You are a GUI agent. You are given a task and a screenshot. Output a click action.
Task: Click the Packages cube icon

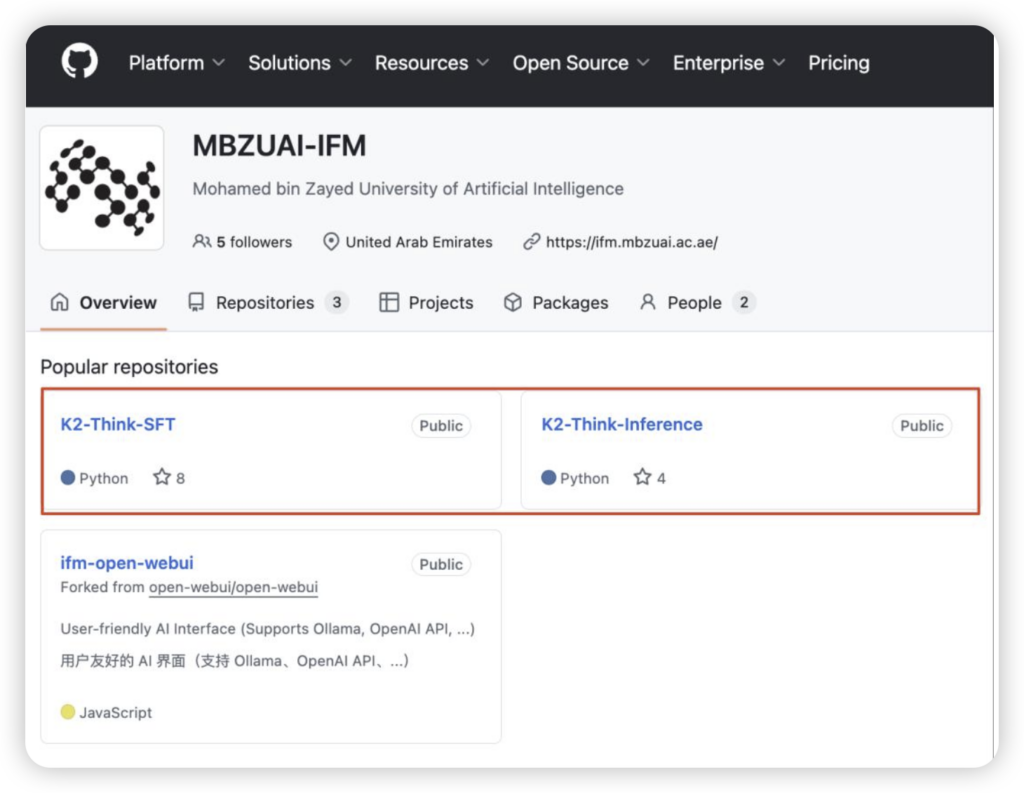(x=513, y=302)
